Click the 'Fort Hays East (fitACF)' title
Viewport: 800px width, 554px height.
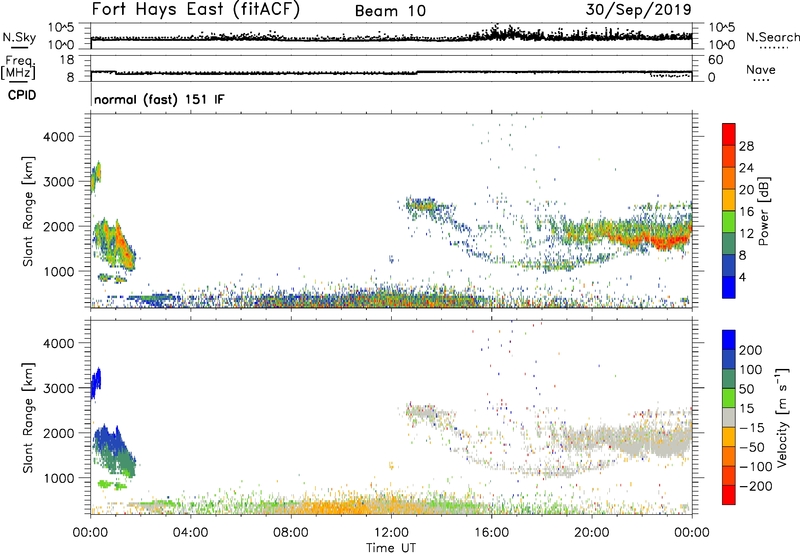(x=196, y=10)
